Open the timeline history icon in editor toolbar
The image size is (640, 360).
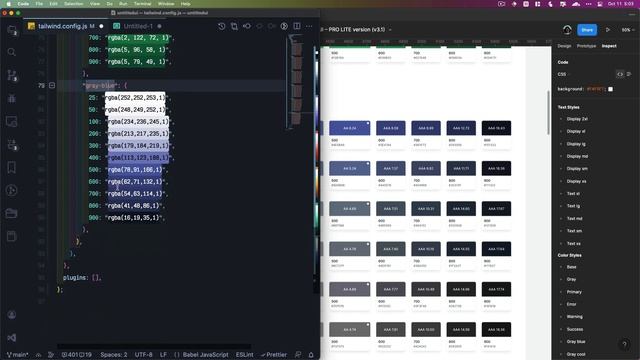(x=222, y=26)
